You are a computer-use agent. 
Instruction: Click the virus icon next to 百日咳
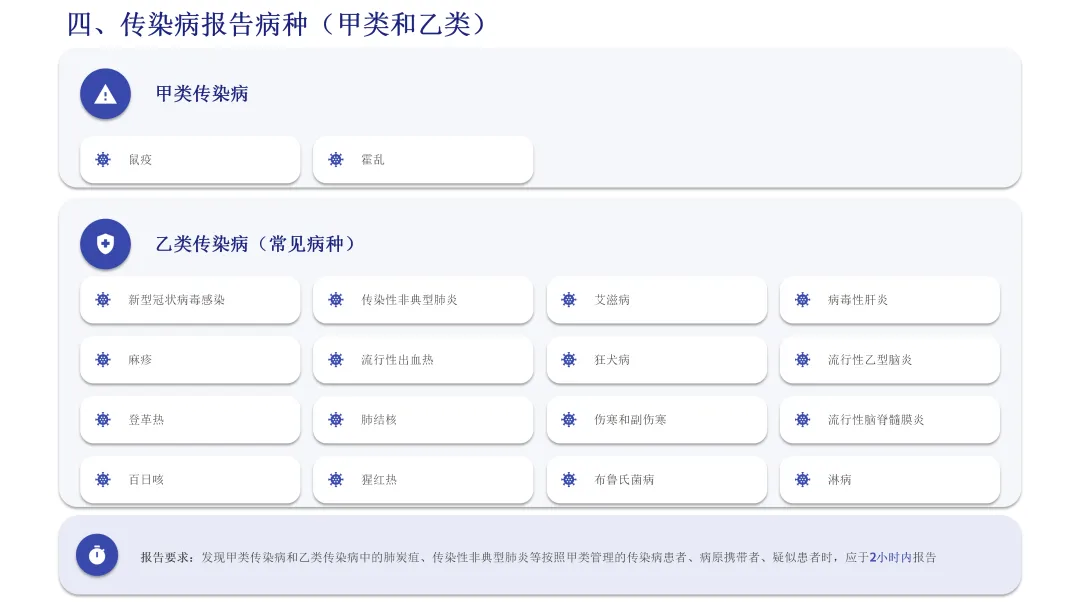103,480
